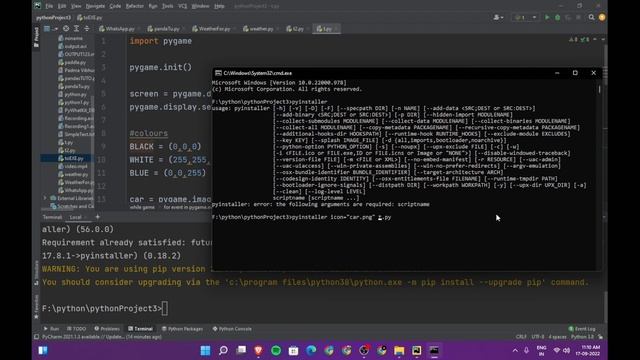Click cmd.exe title bar icon
The image size is (640, 360).
tap(218, 73)
